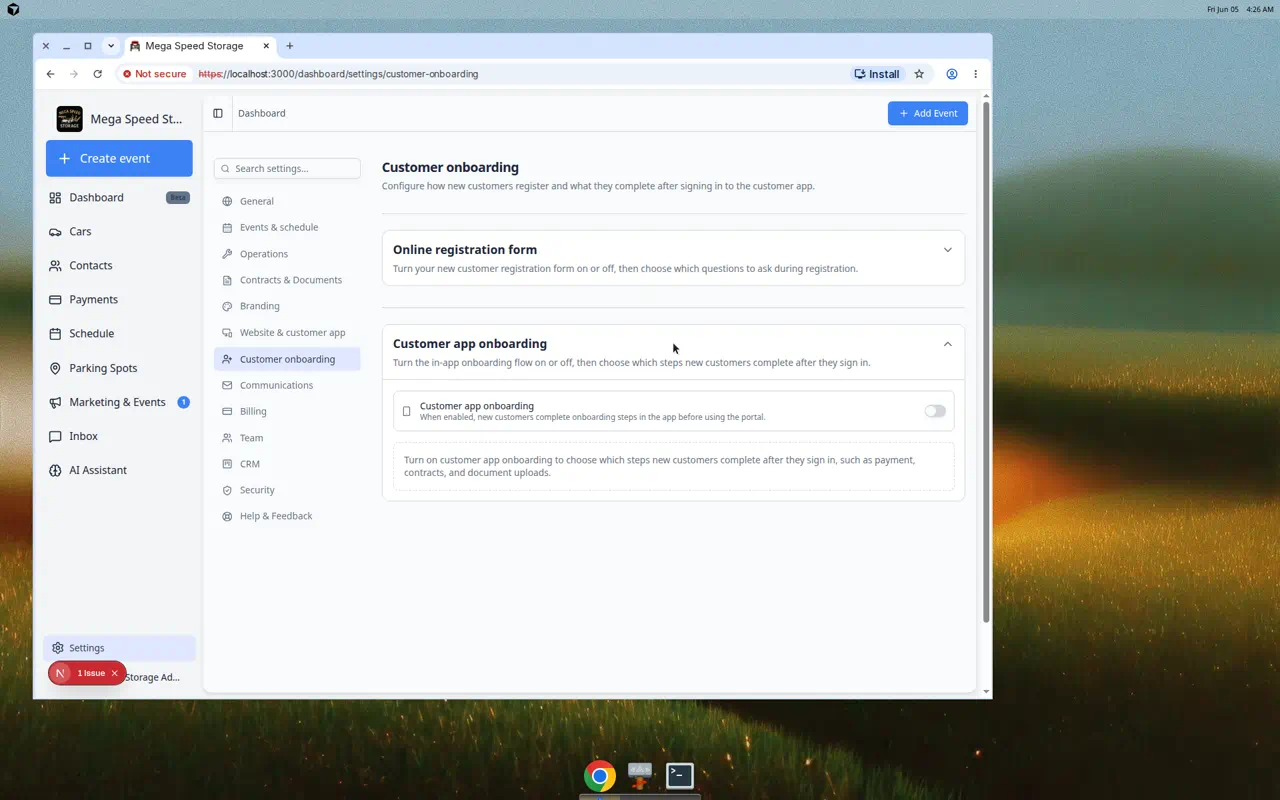Click the AI Assistant icon

pyautogui.click(x=55, y=470)
